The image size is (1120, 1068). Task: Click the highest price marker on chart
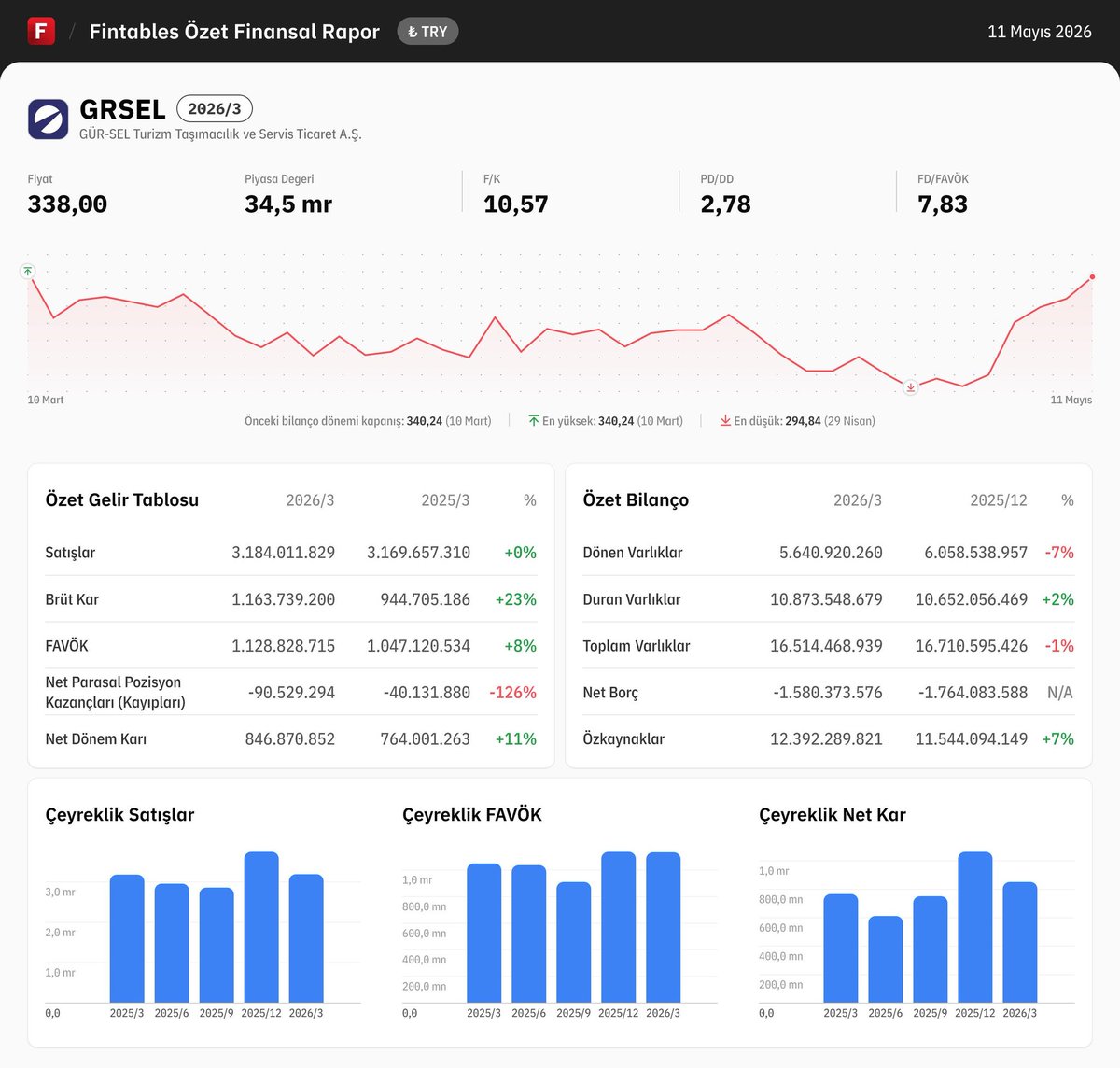[x=28, y=271]
